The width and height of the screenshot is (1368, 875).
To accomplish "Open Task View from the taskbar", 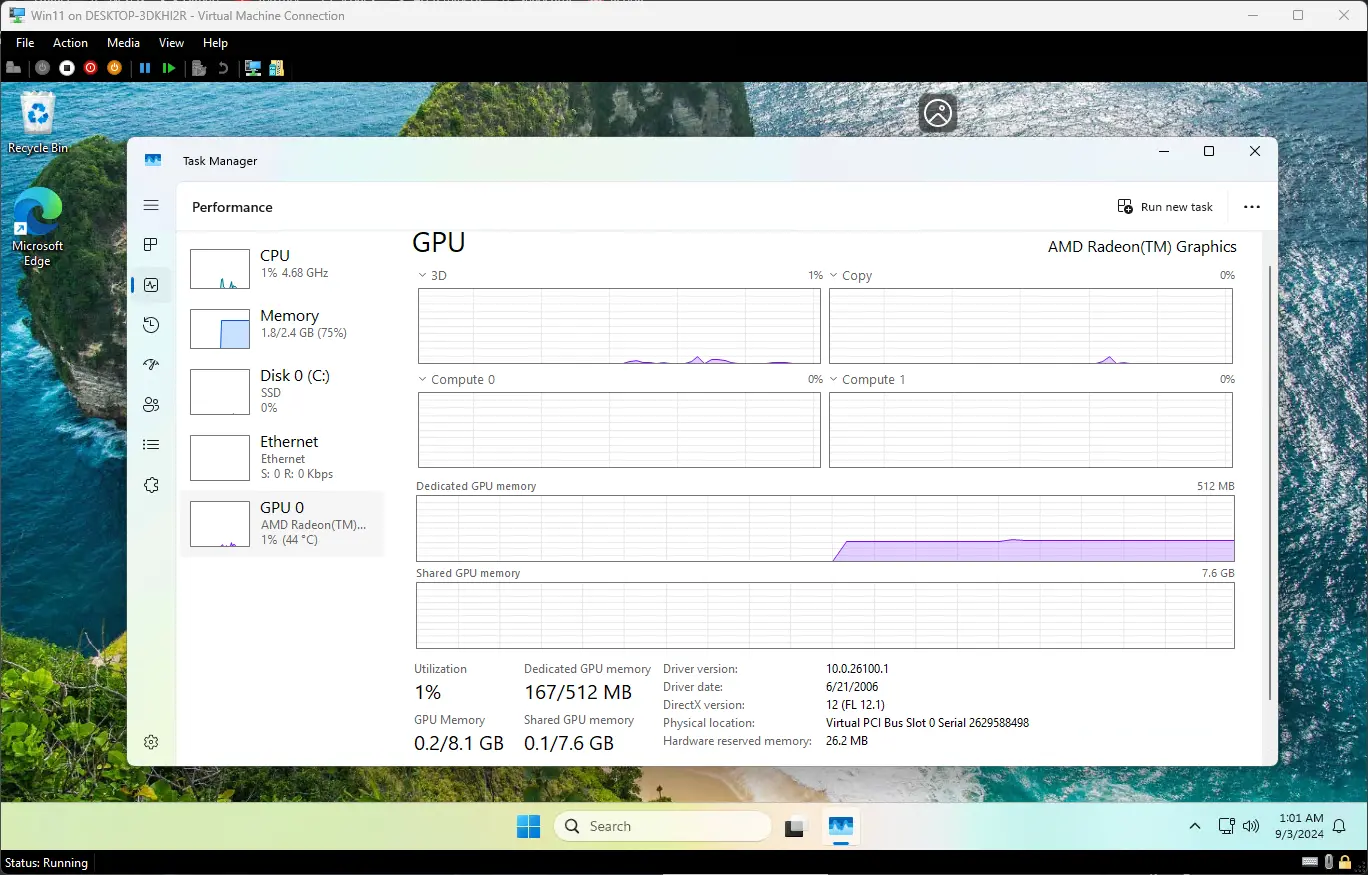I will click(x=795, y=827).
